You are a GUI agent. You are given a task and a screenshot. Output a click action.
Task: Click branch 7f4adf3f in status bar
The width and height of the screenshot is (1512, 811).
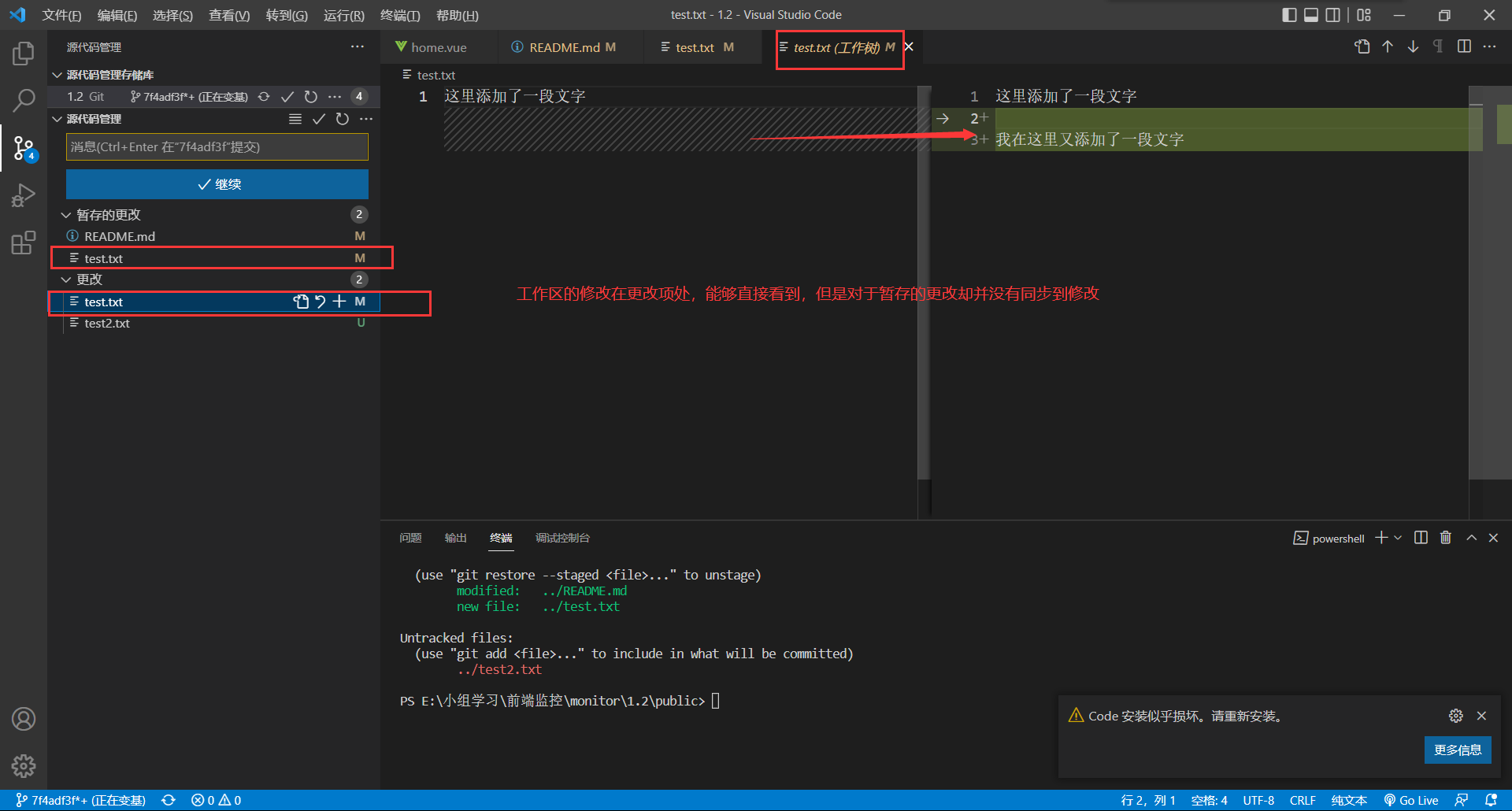[81, 800]
